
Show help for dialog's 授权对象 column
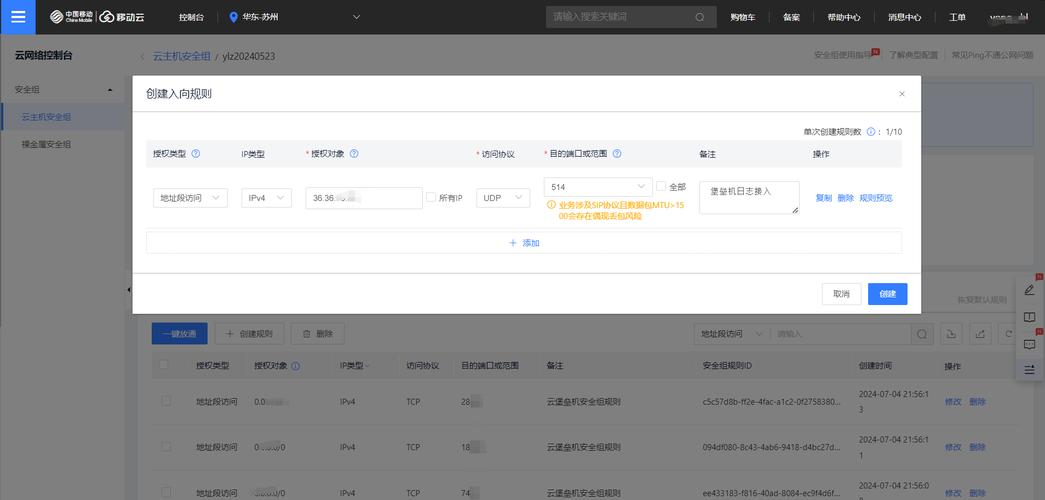[x=354, y=153]
